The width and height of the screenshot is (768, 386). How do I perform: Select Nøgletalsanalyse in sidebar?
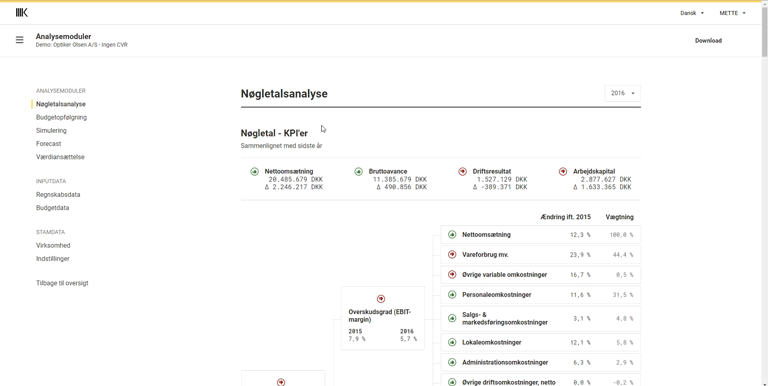pyautogui.click(x=61, y=104)
